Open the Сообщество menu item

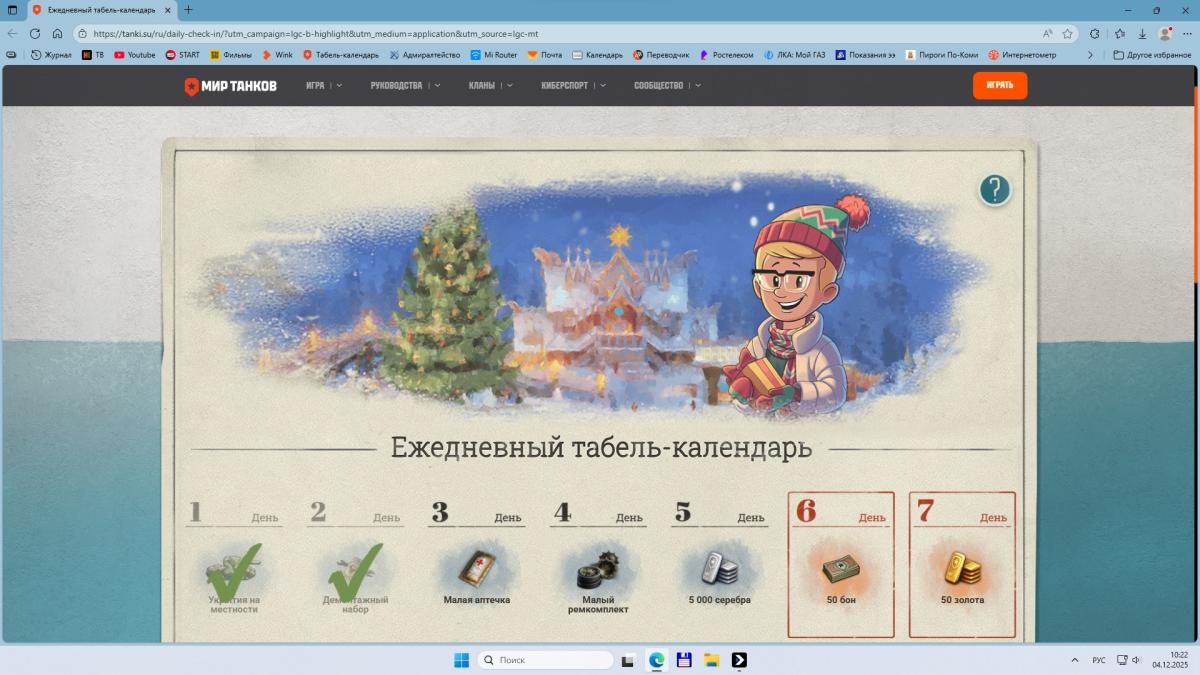pos(658,86)
